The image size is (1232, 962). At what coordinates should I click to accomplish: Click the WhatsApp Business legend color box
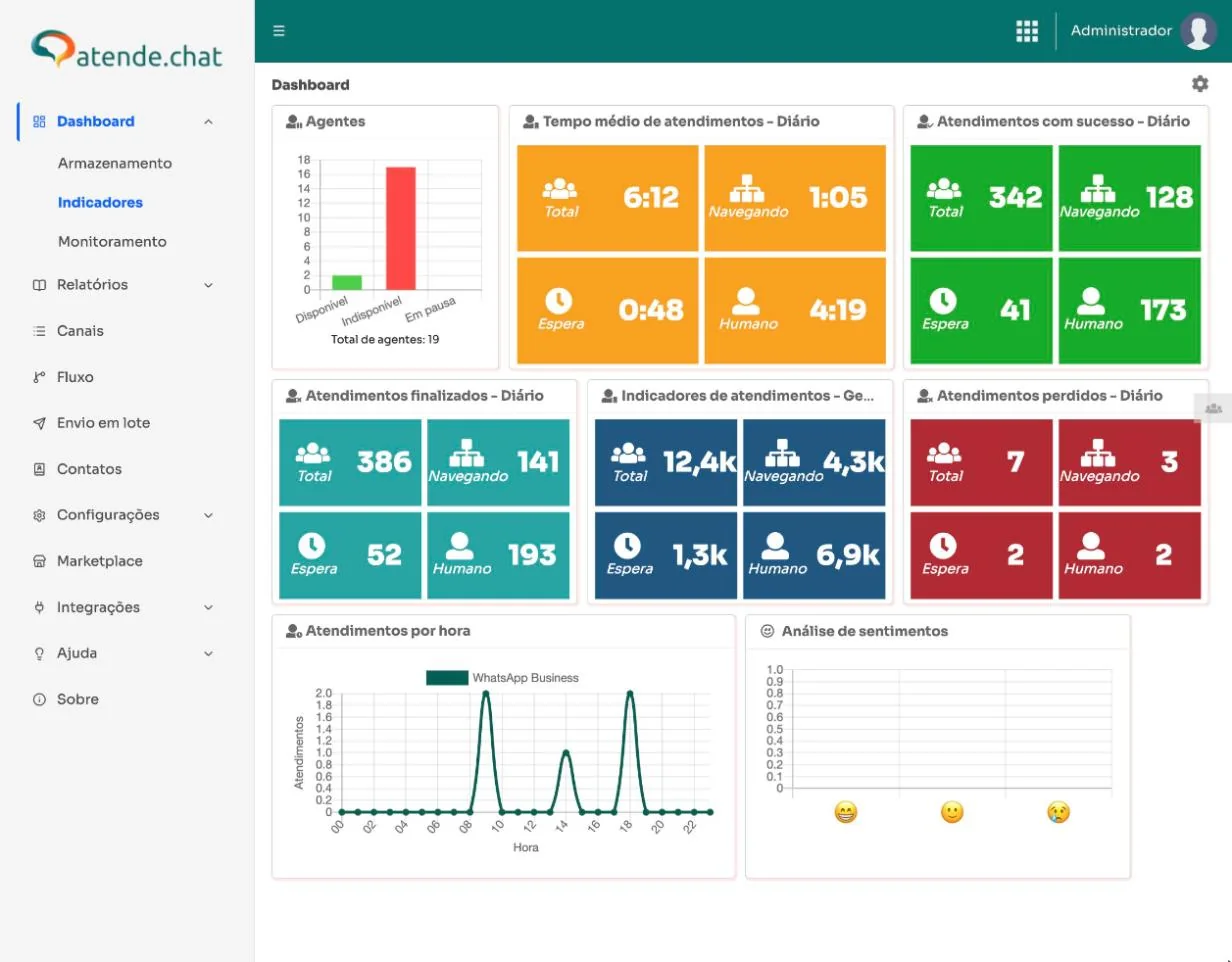pos(447,678)
